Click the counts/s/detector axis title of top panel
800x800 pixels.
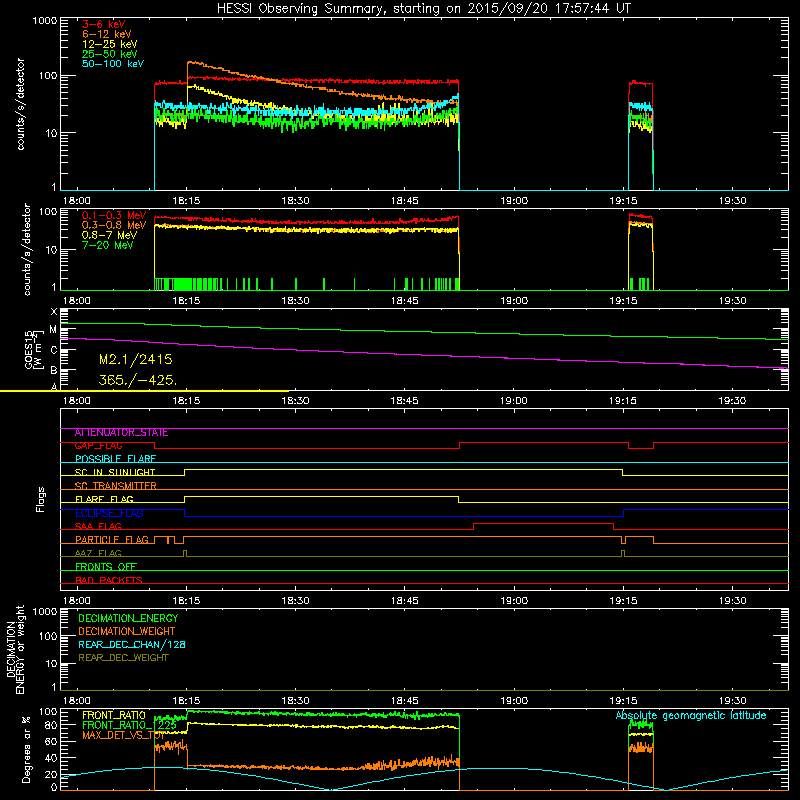click(20, 104)
